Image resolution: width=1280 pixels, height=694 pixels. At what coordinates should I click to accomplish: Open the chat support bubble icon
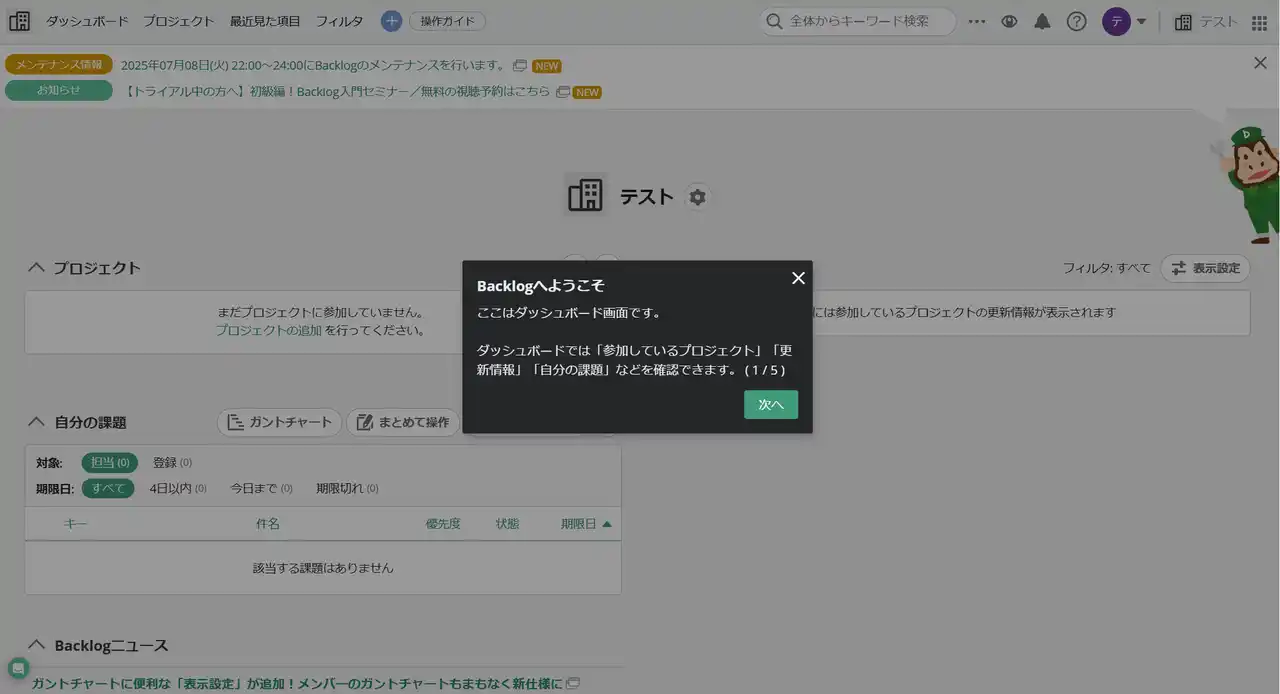coord(18,669)
